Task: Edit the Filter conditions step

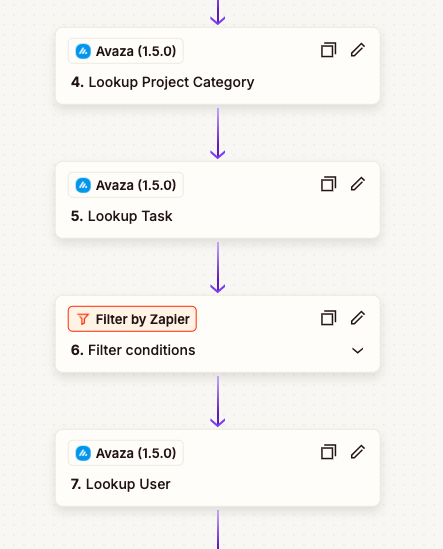Action: 358,318
